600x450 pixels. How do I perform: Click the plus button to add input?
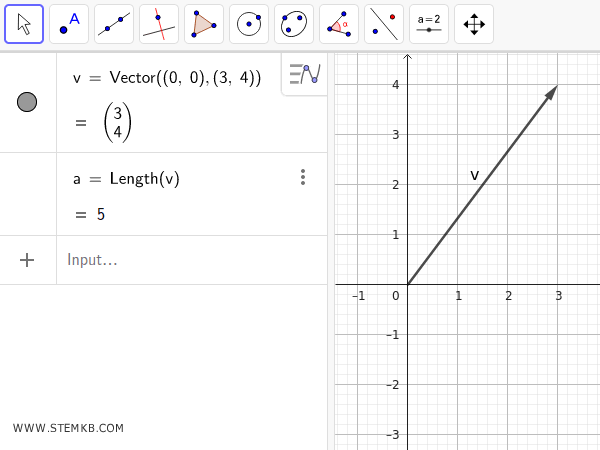pyautogui.click(x=27, y=260)
